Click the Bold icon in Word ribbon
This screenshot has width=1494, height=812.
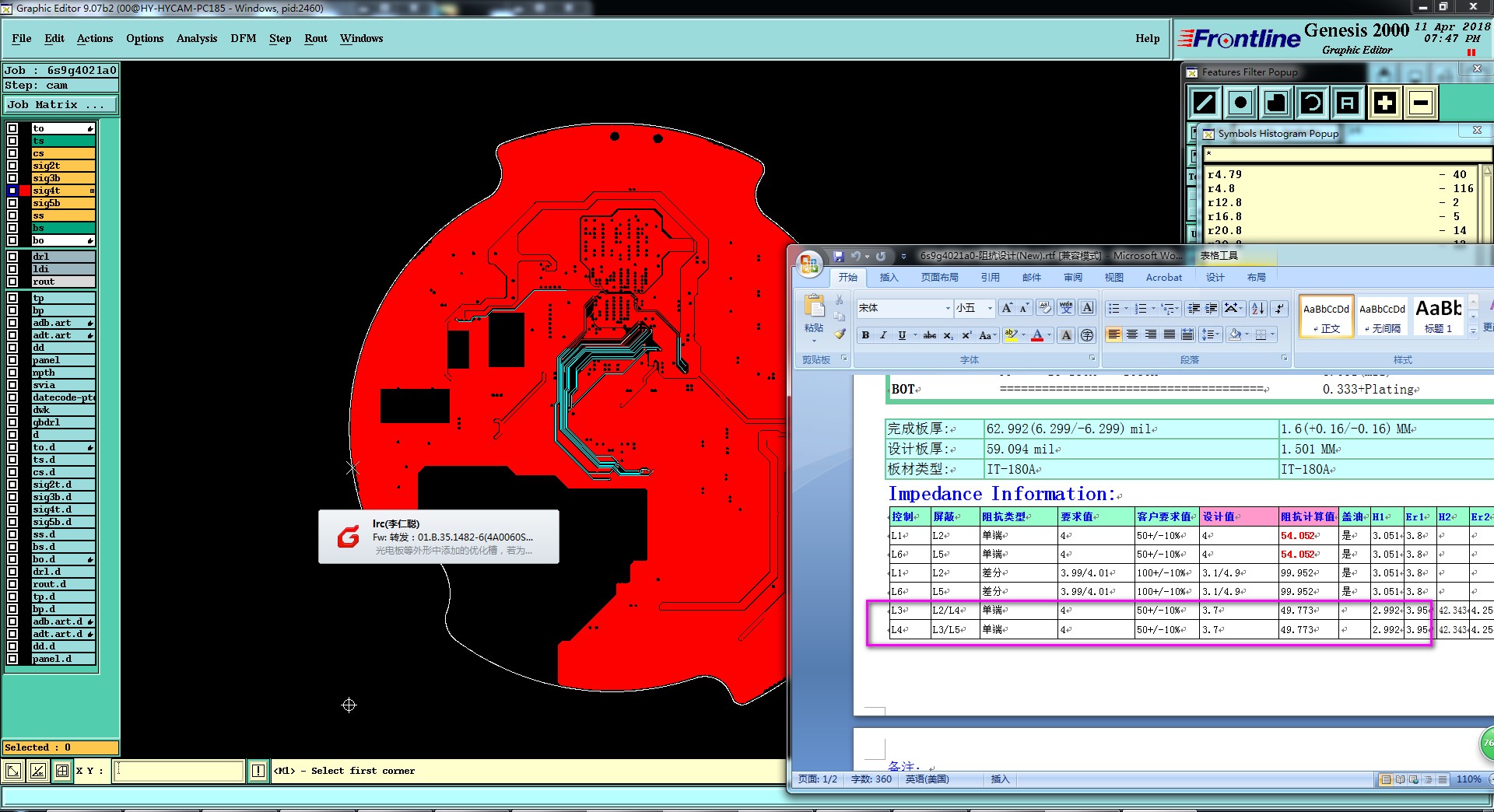pyautogui.click(x=865, y=335)
